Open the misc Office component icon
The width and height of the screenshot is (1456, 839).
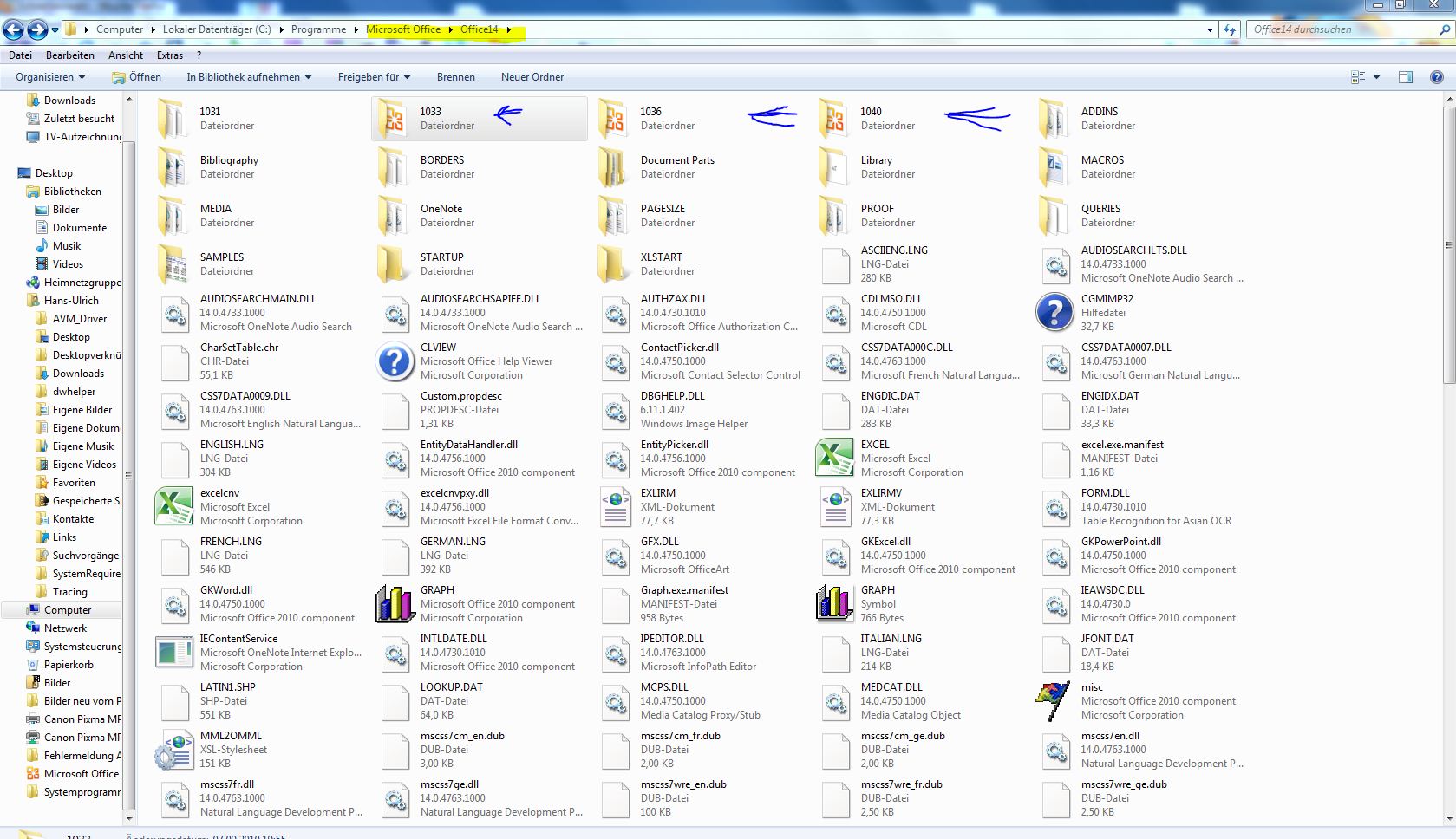[1054, 700]
